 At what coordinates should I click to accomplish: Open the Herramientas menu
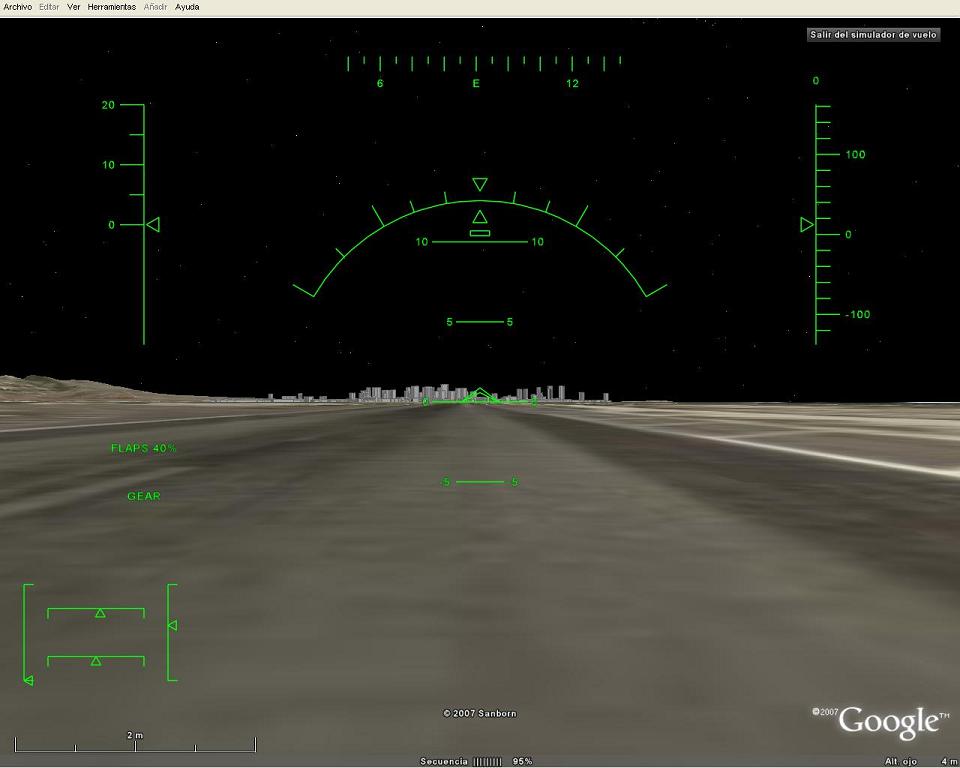tap(112, 7)
